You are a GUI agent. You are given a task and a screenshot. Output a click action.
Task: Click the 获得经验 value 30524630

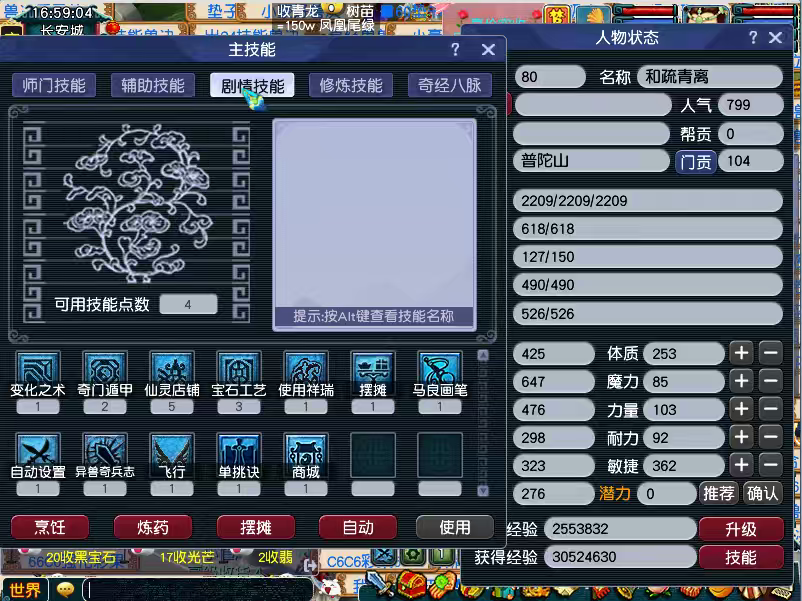pos(620,557)
